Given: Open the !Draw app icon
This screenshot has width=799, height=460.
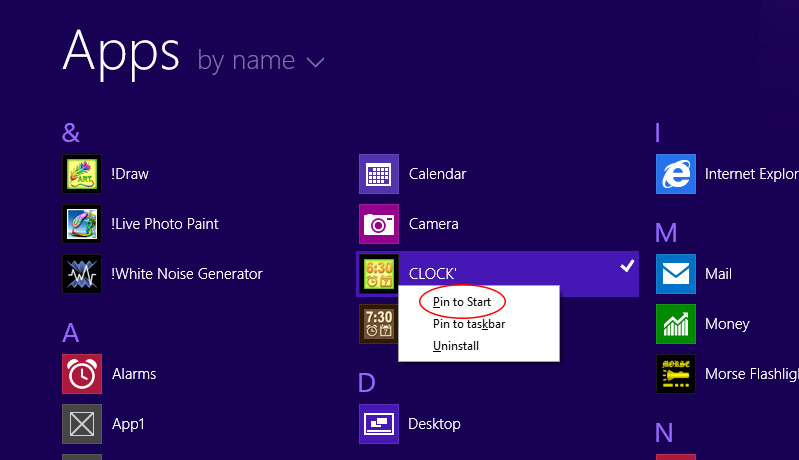Looking at the screenshot, I should 82,174.
